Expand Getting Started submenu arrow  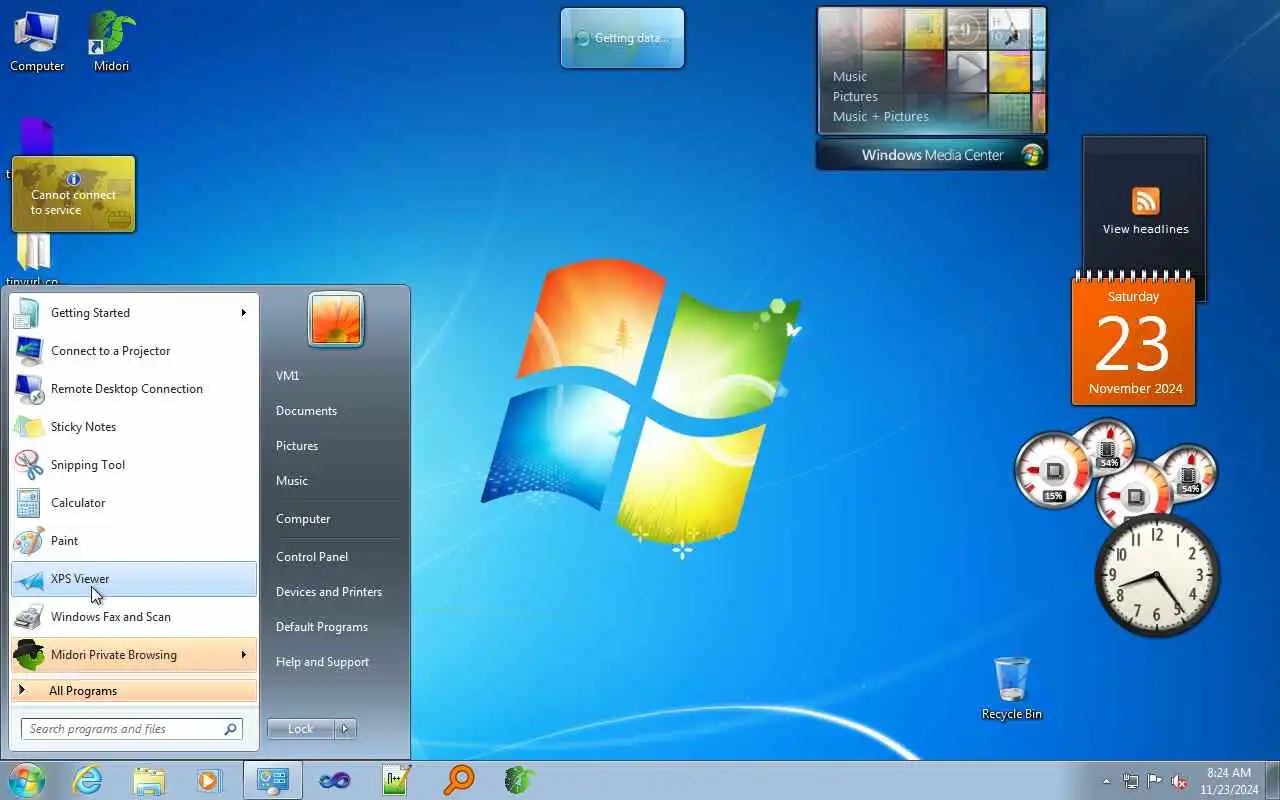pyautogui.click(x=243, y=313)
